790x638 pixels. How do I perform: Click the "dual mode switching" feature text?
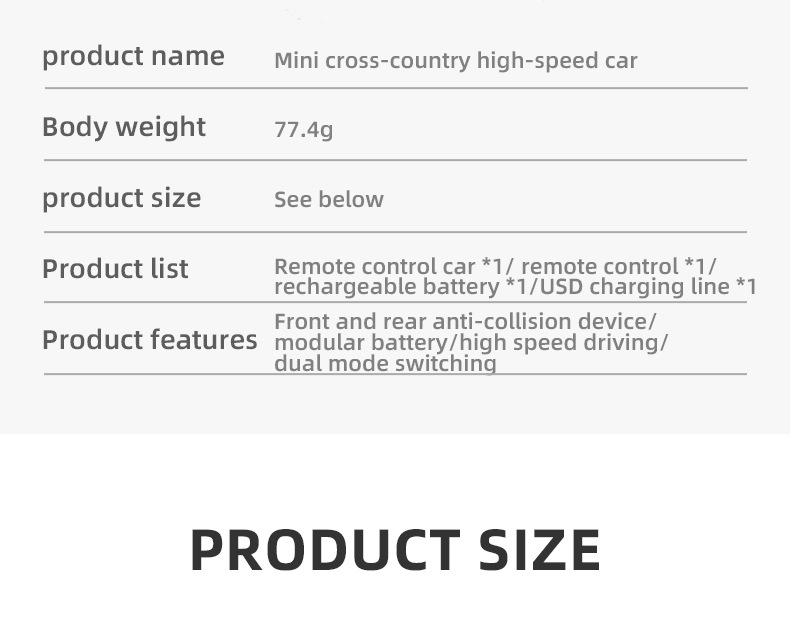(385, 364)
